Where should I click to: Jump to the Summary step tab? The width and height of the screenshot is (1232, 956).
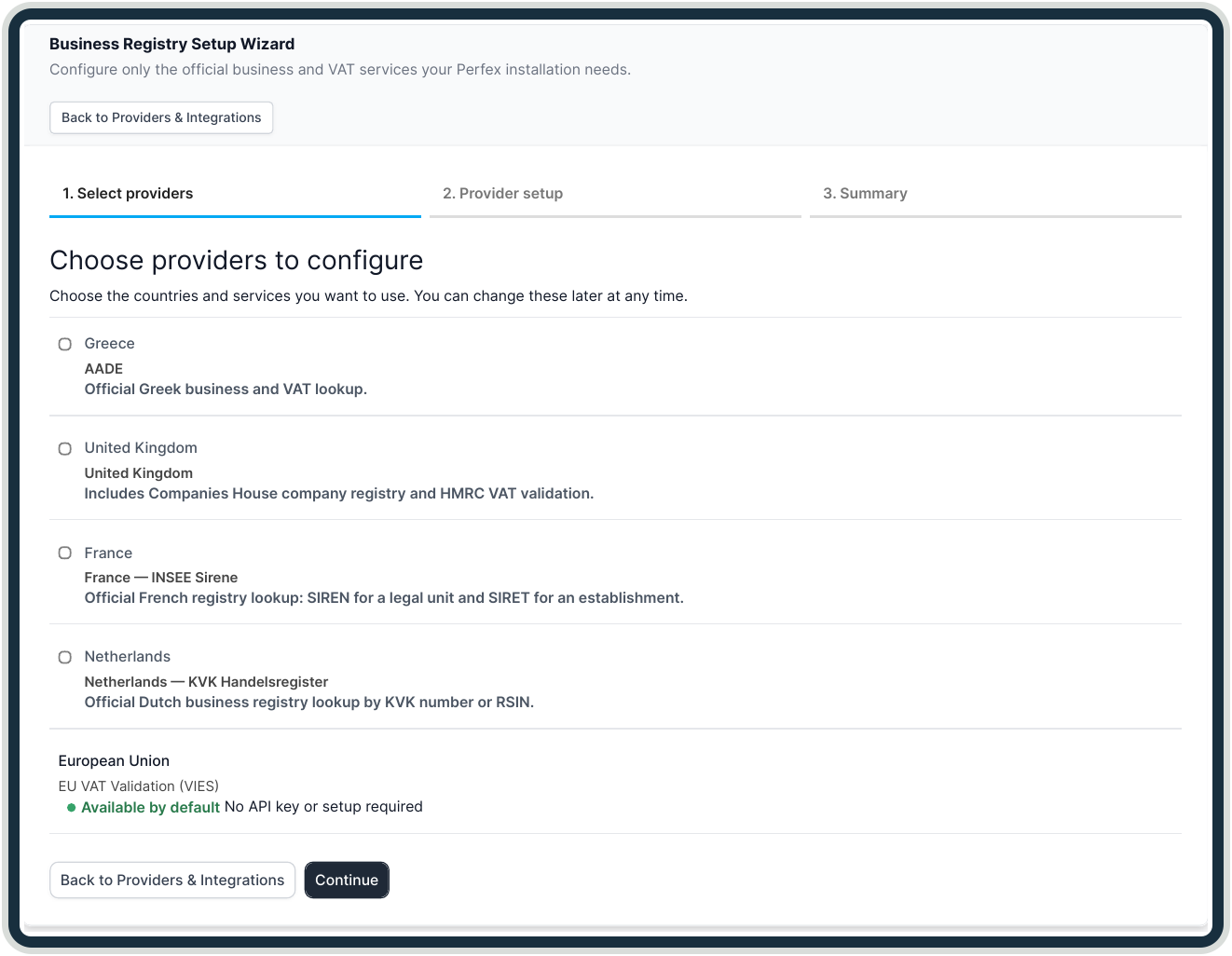click(995, 194)
